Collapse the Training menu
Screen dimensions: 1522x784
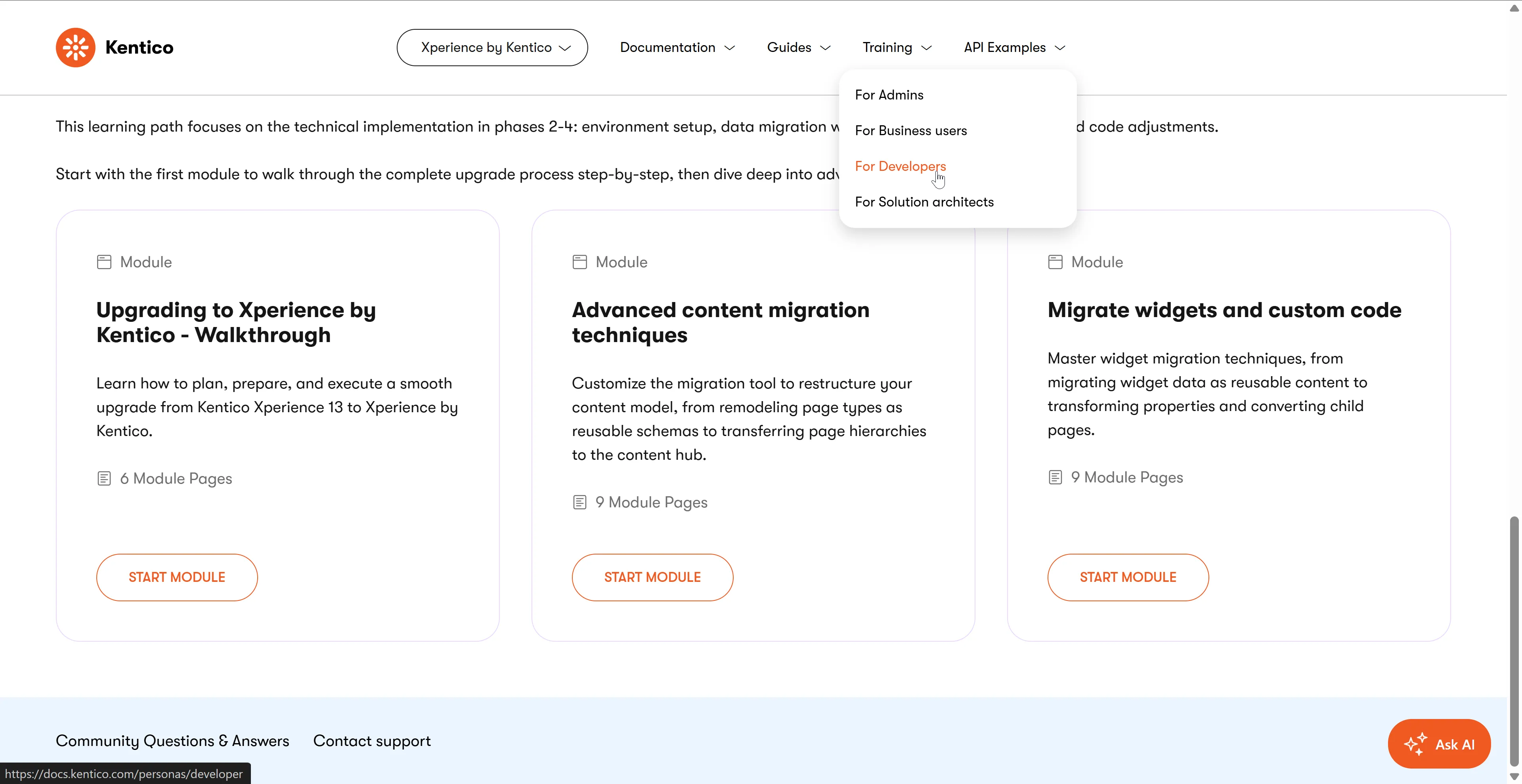point(897,47)
